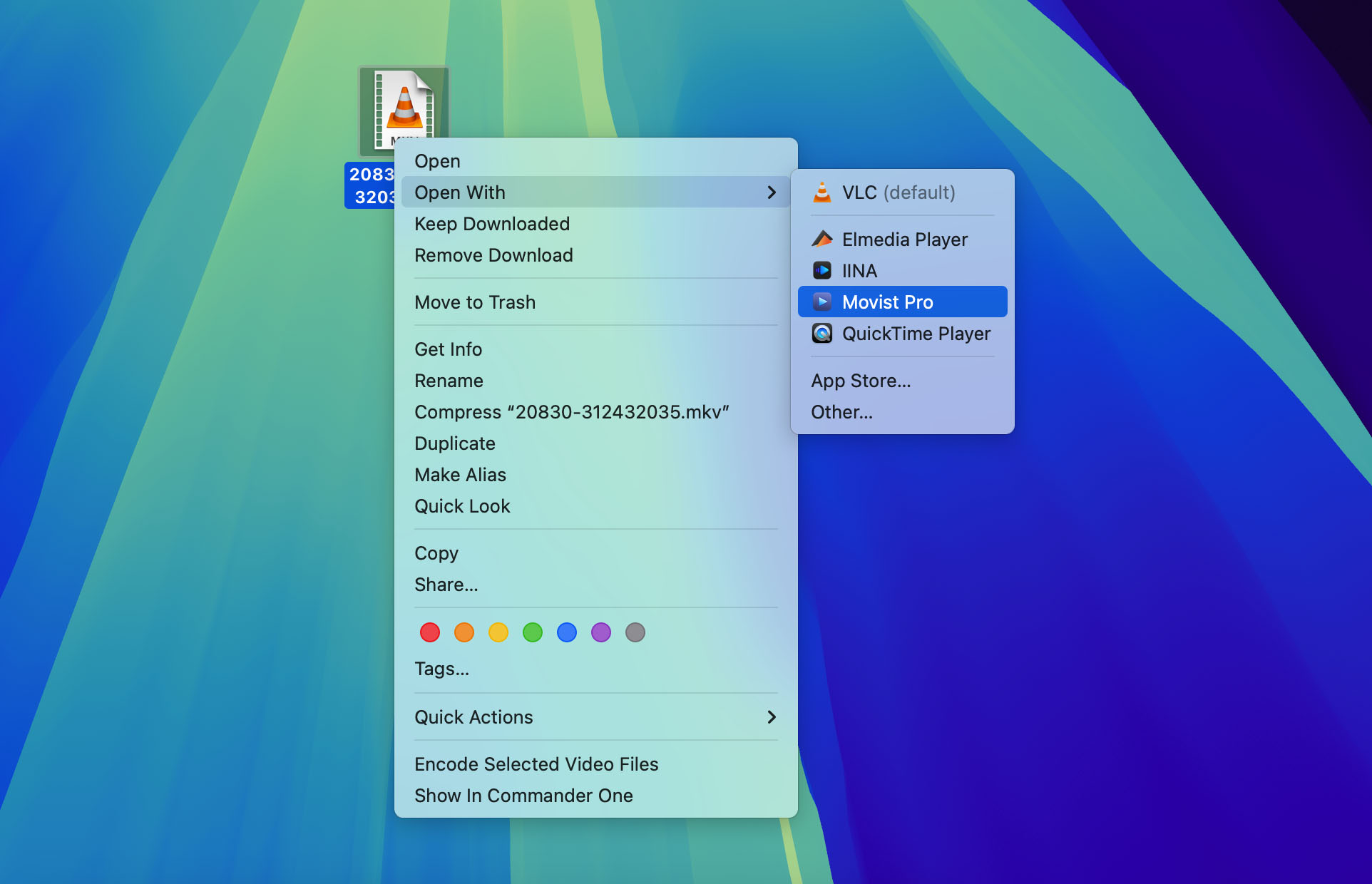The height and width of the screenshot is (884, 1372).
Task: Click Compress "20830-312432035.mkv" entry
Action: click(571, 412)
